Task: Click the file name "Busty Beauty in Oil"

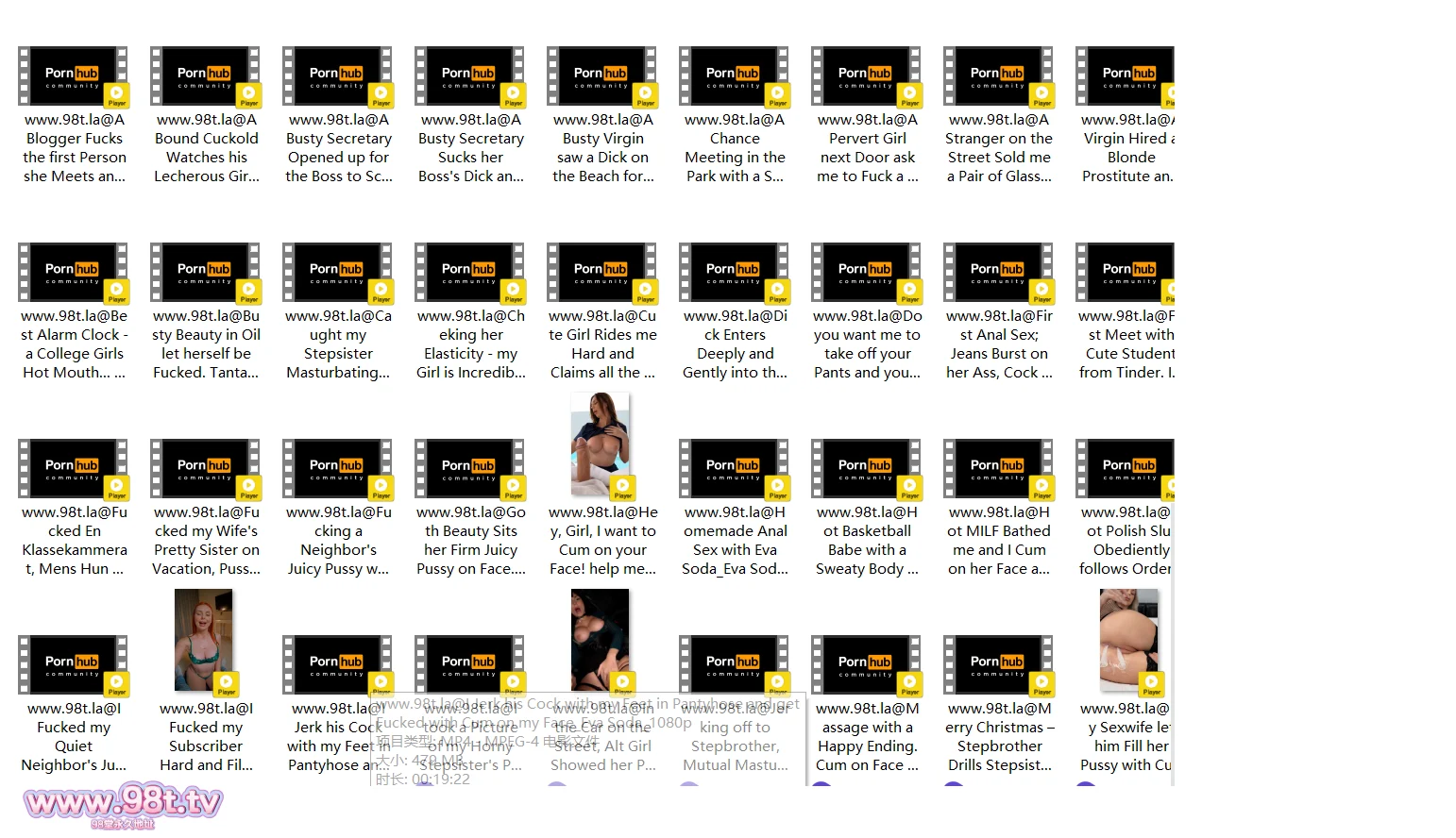Action: point(206,344)
